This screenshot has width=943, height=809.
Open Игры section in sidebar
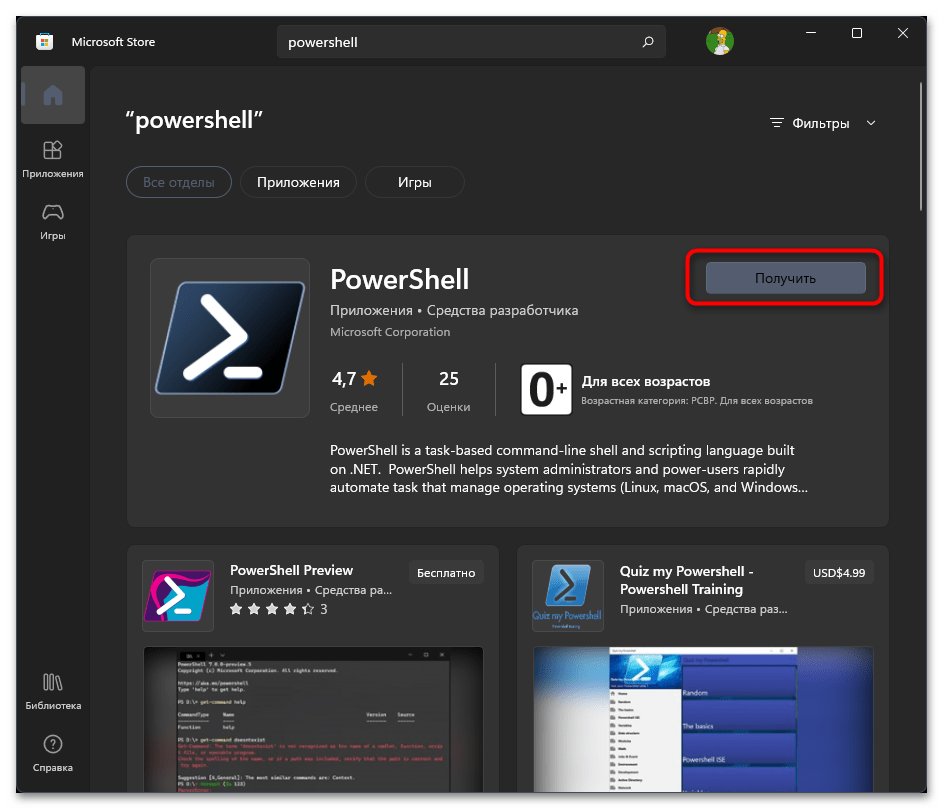52,221
